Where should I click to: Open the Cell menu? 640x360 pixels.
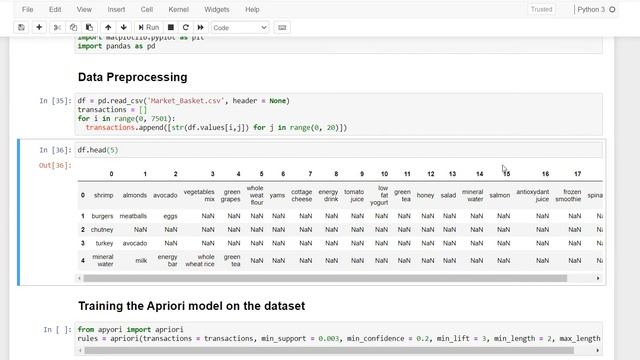[147, 9]
